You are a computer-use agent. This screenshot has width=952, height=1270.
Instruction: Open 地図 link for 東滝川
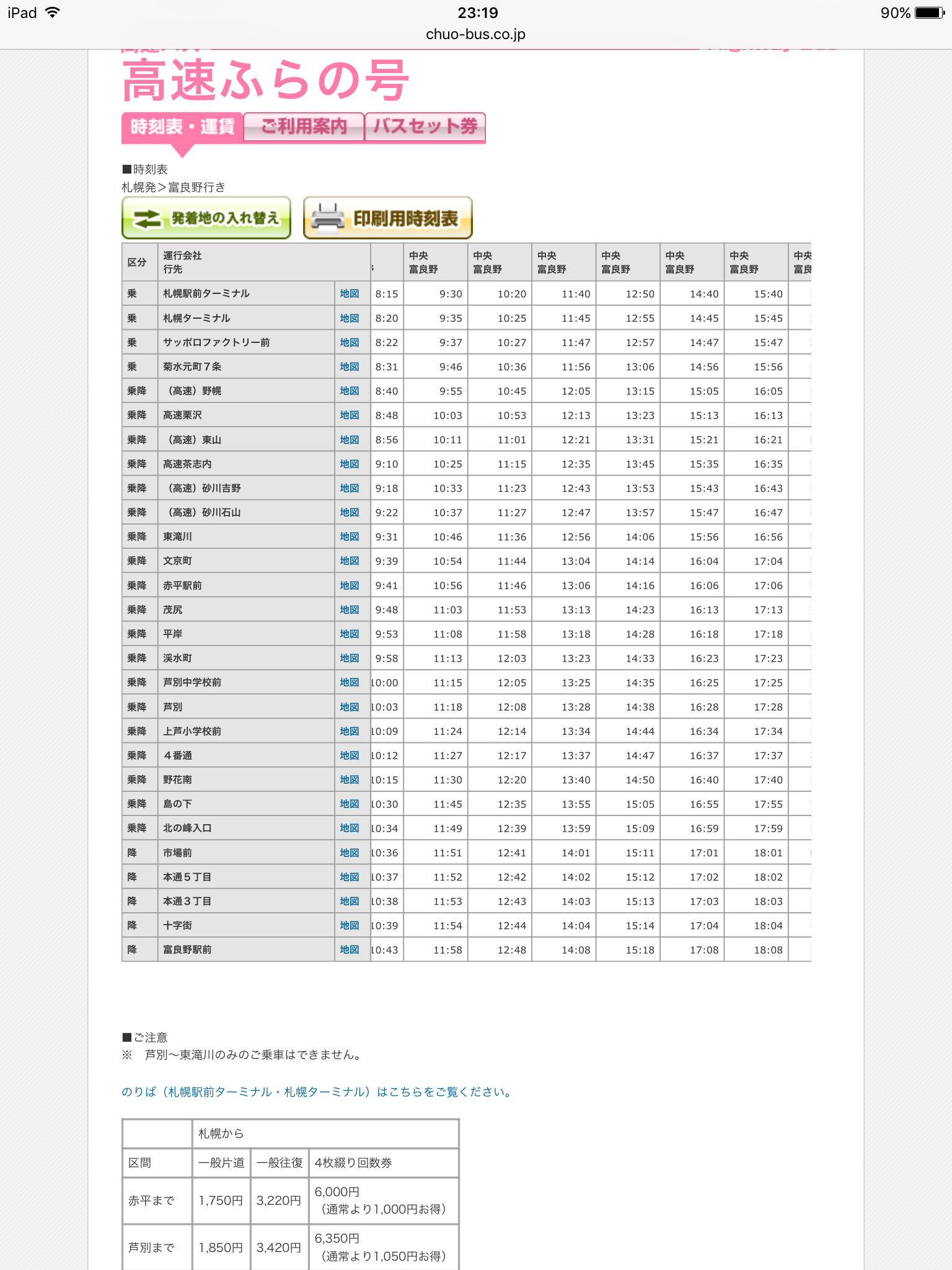(350, 537)
